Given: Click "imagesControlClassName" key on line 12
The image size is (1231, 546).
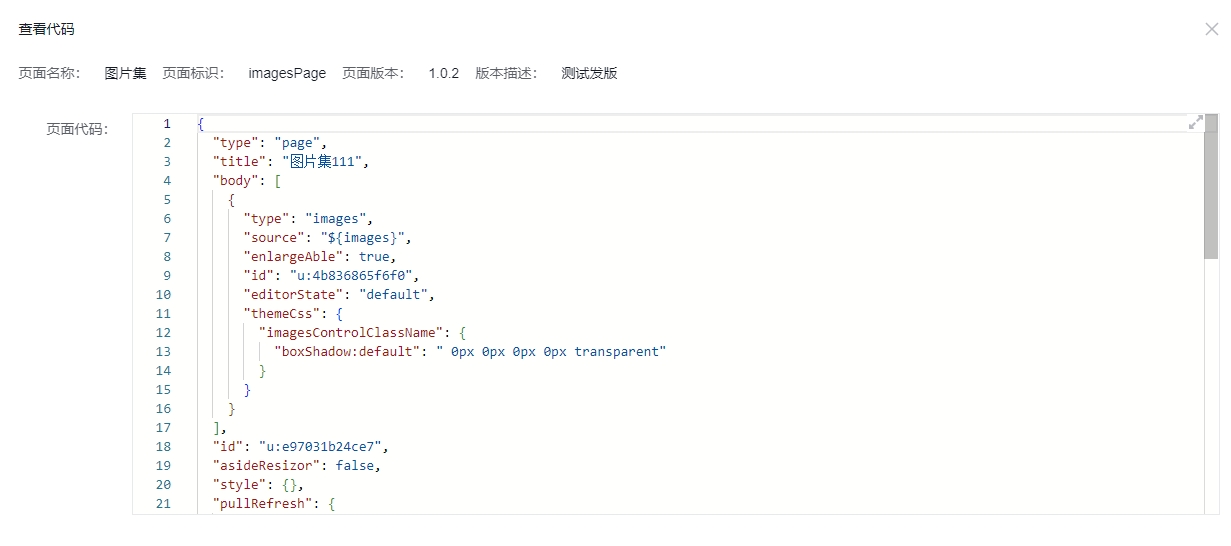Looking at the screenshot, I should pos(350,333).
